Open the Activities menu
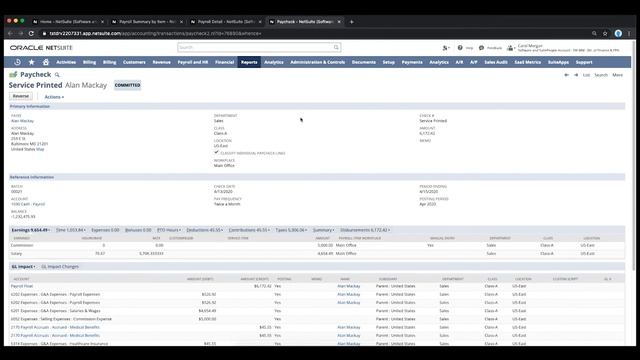The height and width of the screenshot is (360, 640). tap(66, 62)
